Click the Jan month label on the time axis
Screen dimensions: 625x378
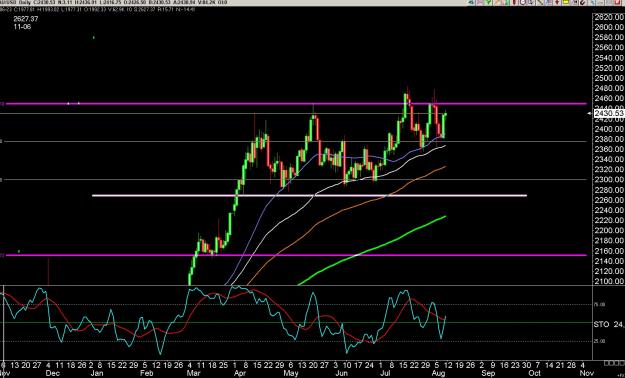coord(97,373)
